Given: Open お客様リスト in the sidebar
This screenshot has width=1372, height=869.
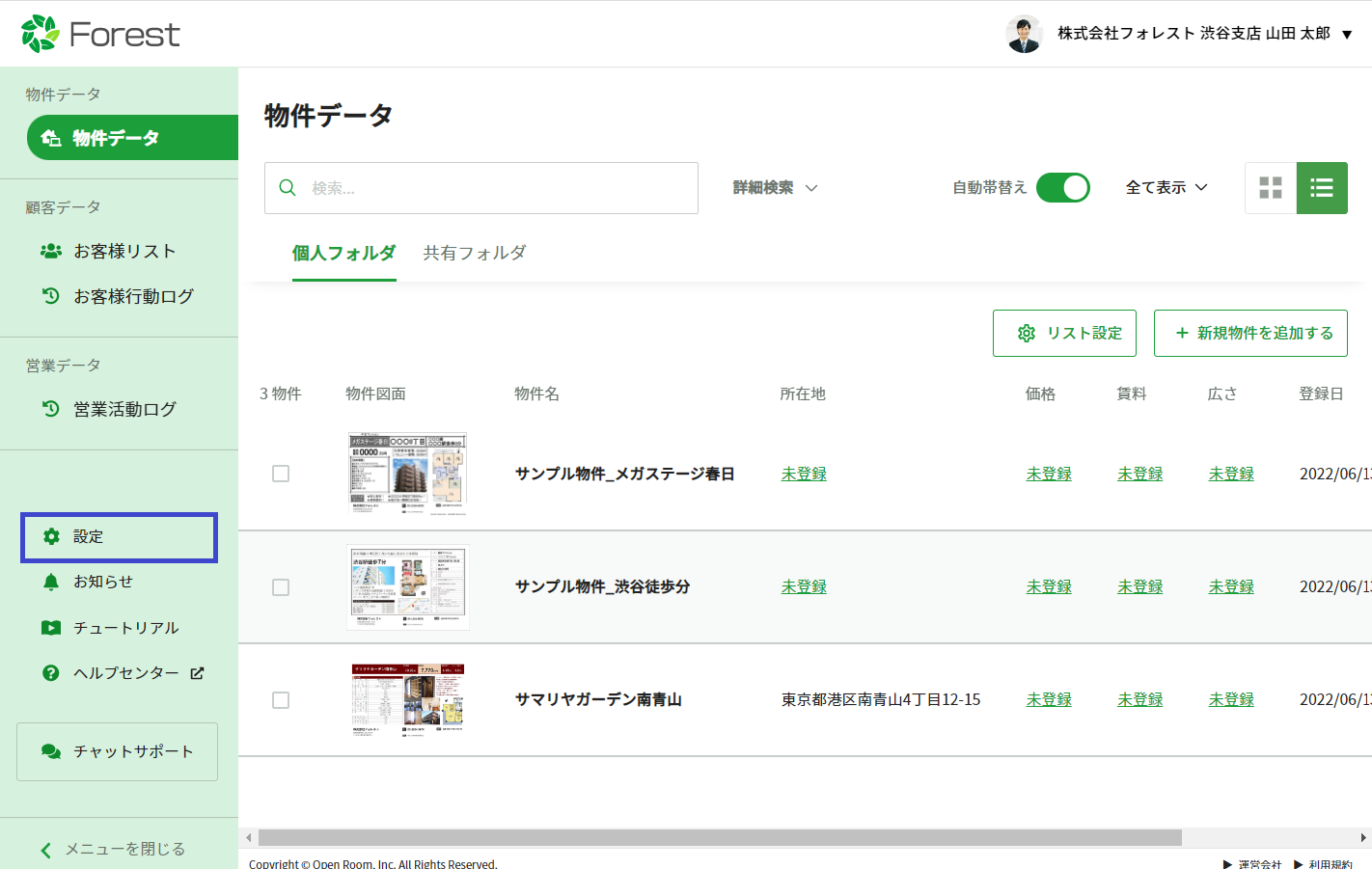Looking at the screenshot, I should [124, 251].
